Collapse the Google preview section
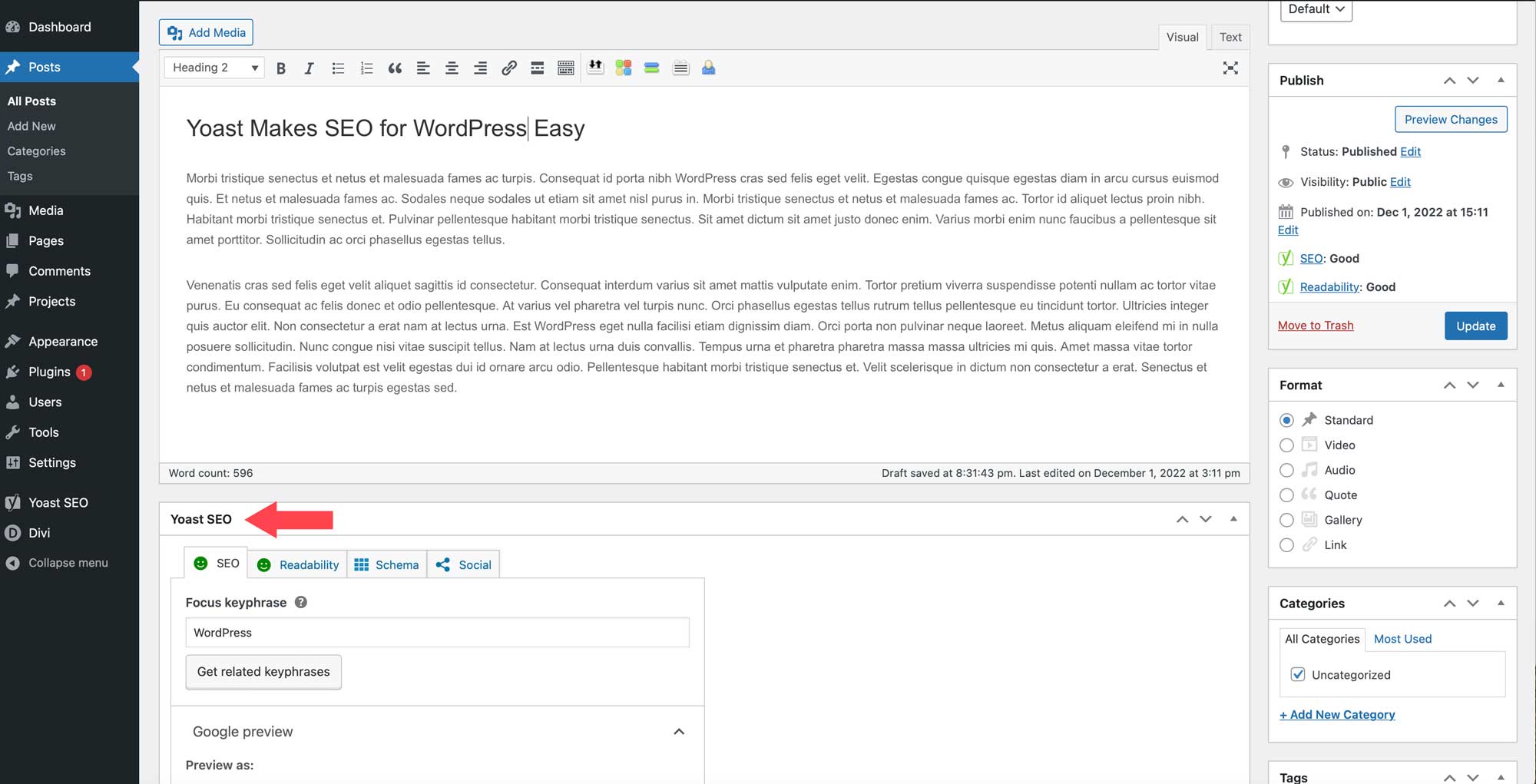This screenshot has width=1536, height=784. tap(679, 732)
